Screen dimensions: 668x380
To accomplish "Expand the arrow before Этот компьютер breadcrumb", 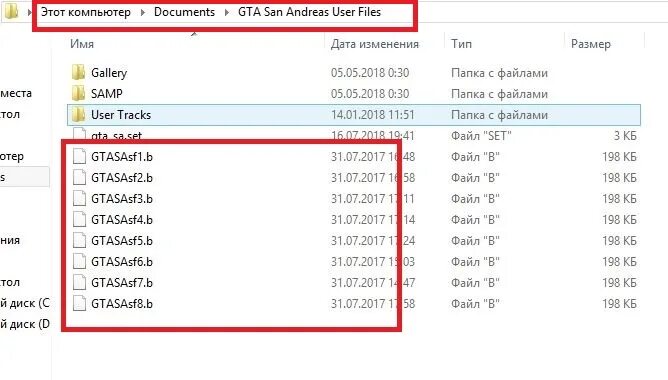I will point(29,12).
